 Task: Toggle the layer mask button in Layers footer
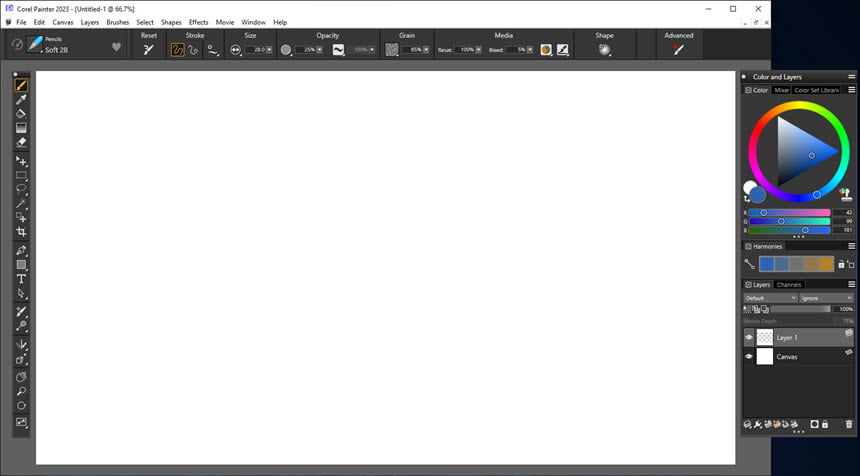(814, 424)
